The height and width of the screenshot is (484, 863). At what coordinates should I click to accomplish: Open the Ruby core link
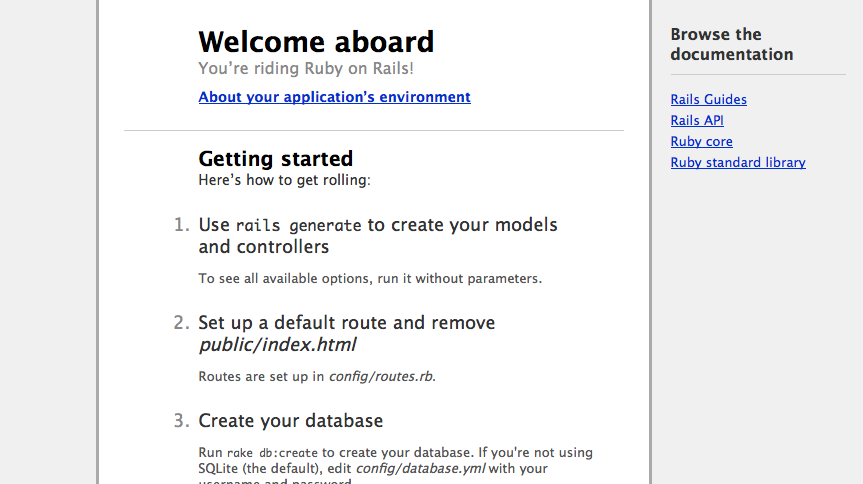pyautogui.click(x=701, y=141)
